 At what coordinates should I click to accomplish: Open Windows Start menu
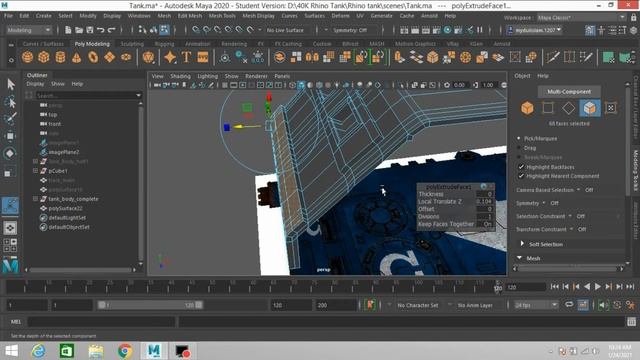point(11,351)
